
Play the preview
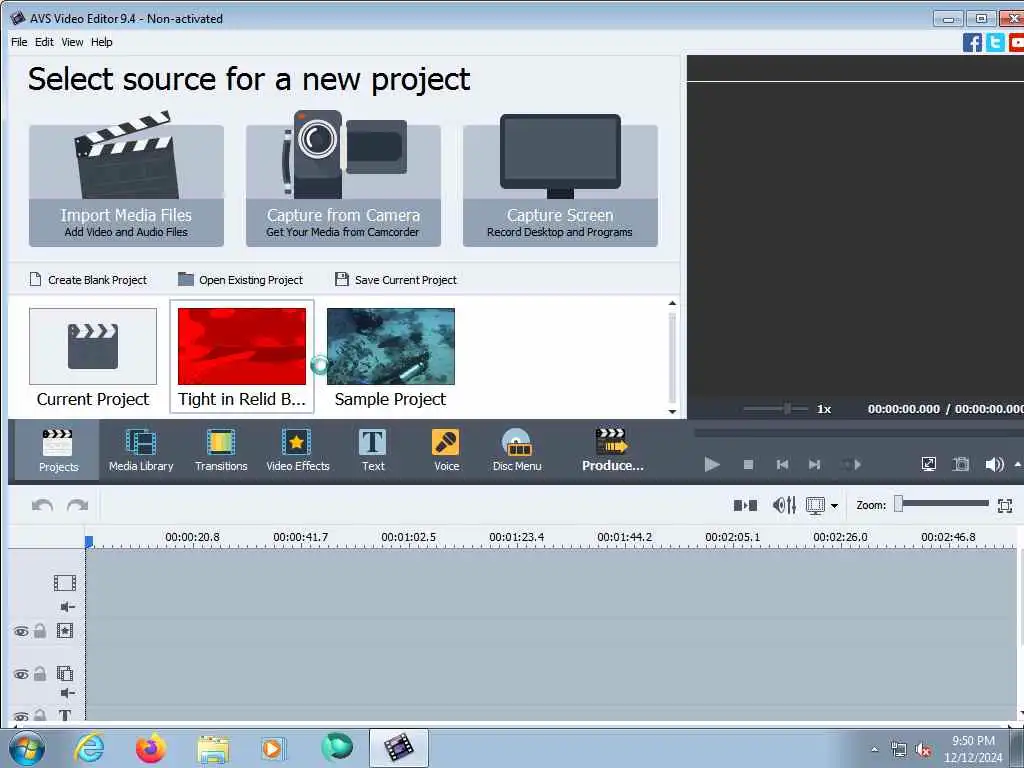click(x=712, y=464)
